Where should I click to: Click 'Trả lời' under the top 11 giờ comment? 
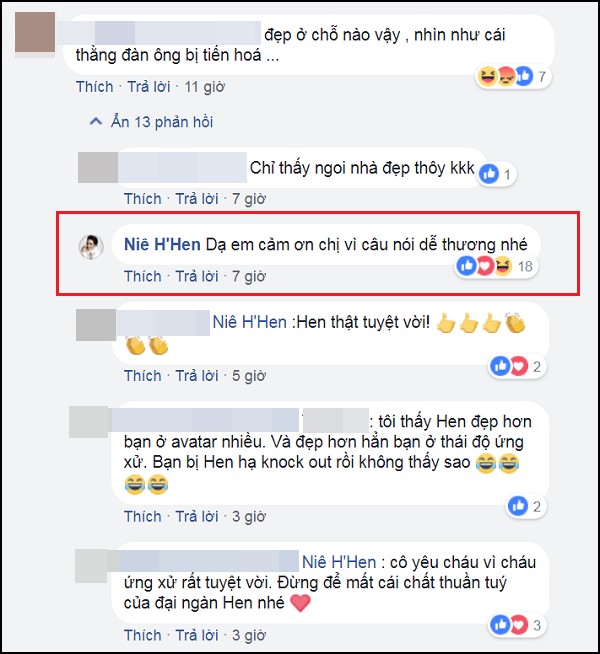pos(149,87)
